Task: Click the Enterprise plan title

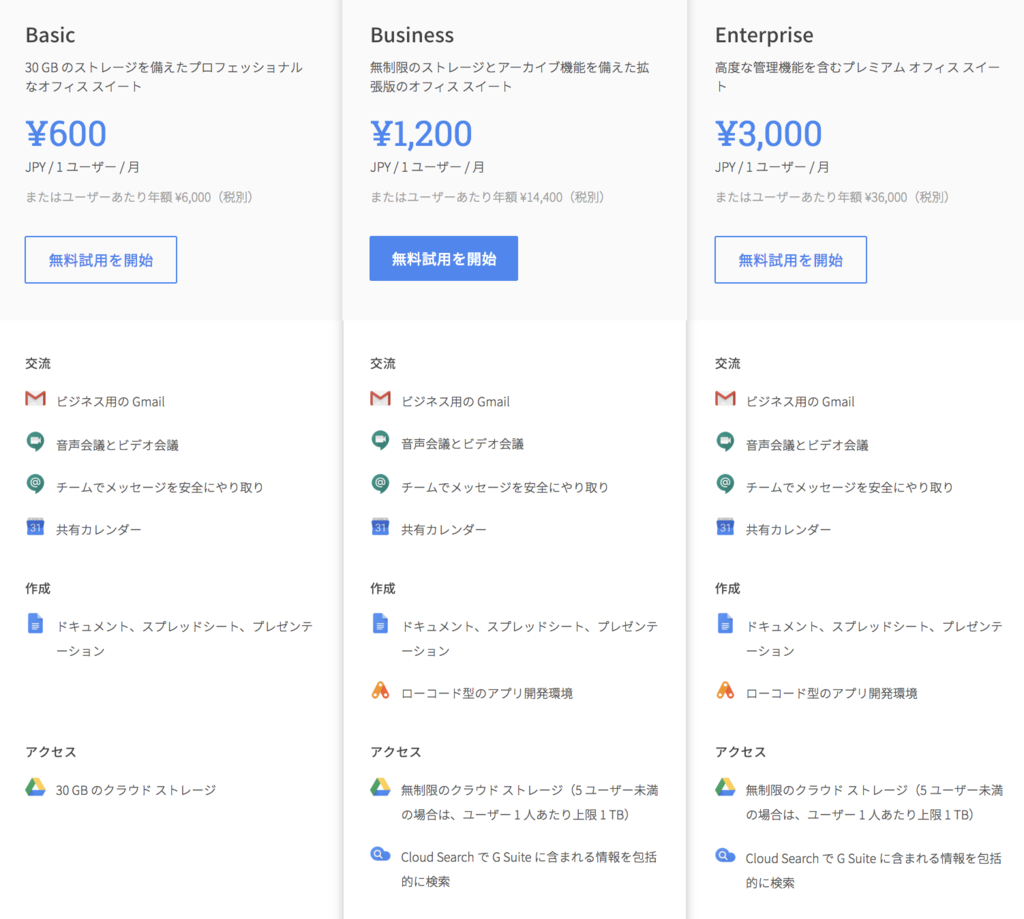Action: click(x=764, y=35)
